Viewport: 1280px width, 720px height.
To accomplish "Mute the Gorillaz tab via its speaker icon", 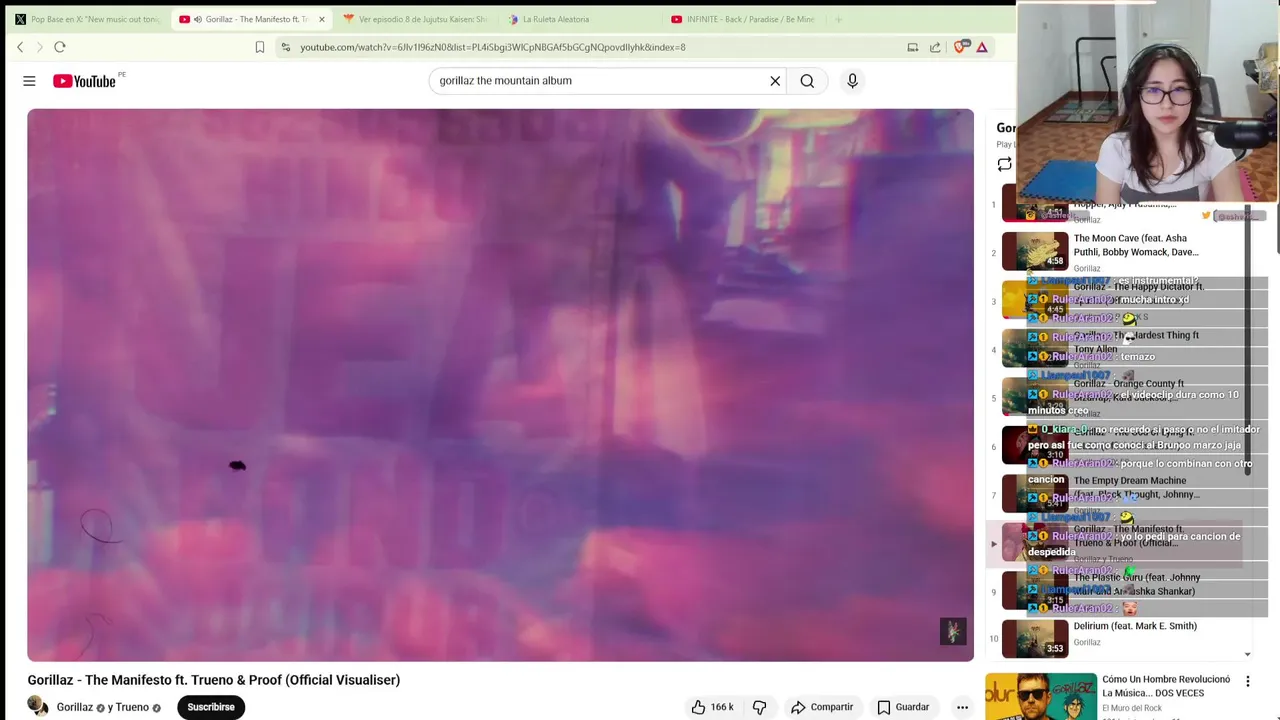I will [x=197, y=19].
